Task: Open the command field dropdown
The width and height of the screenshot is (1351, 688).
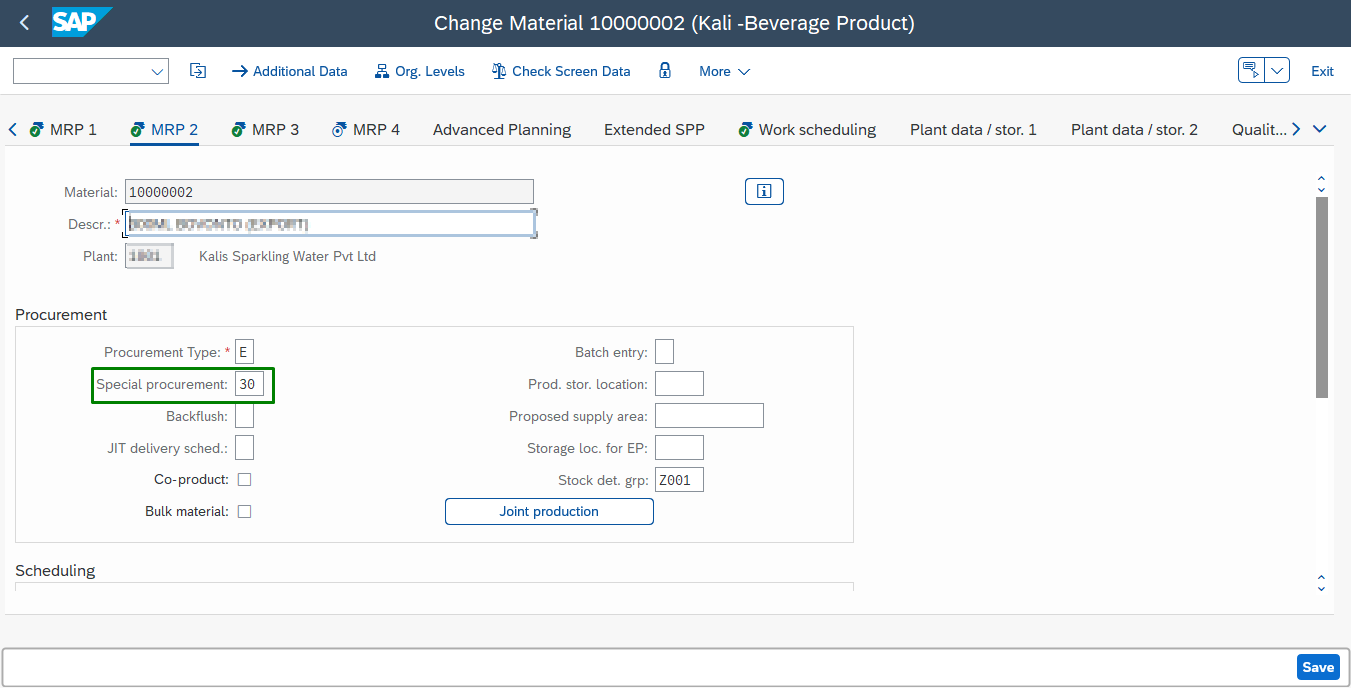Action: pyautogui.click(x=157, y=71)
